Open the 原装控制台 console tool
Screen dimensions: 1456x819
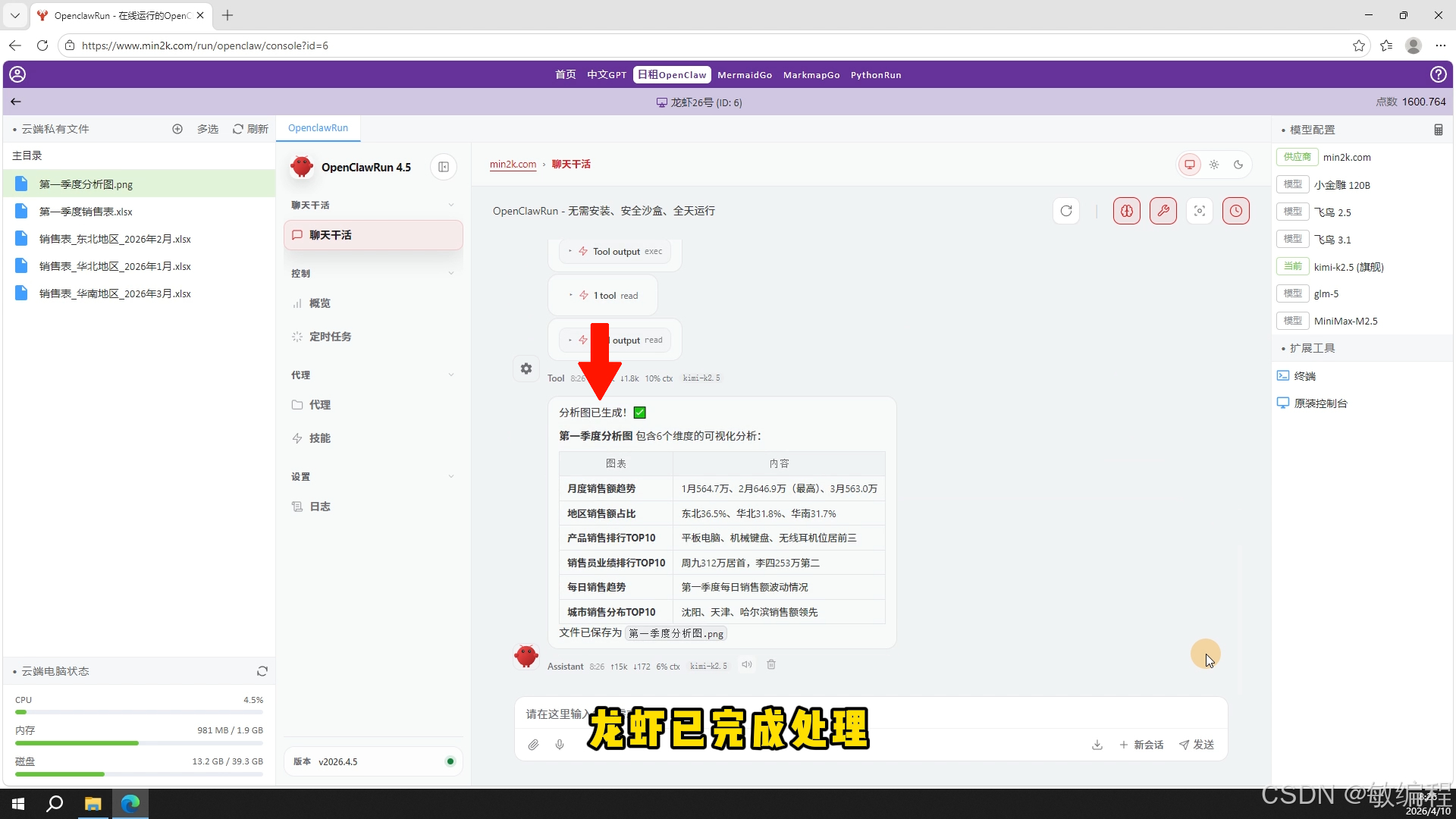coord(1319,403)
